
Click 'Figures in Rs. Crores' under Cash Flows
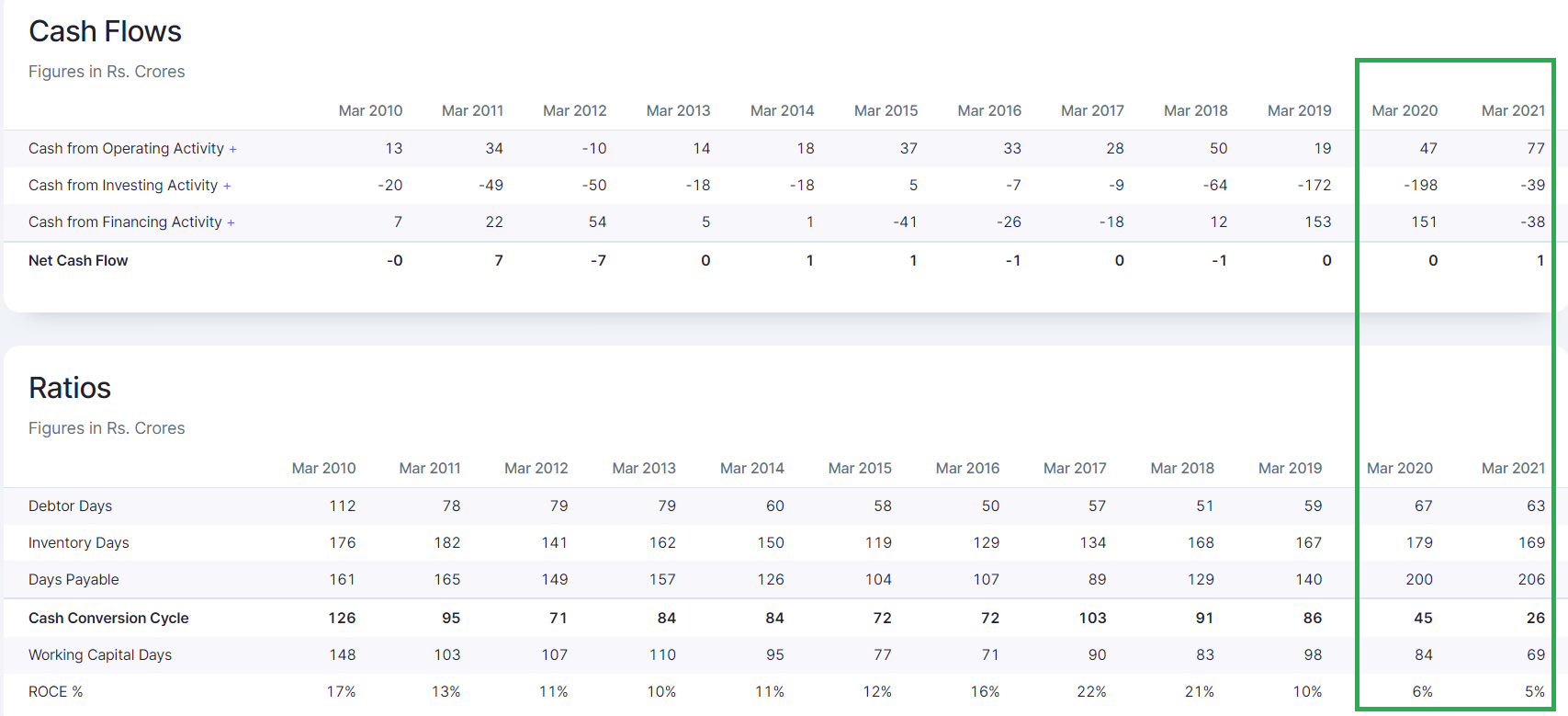pyautogui.click(x=107, y=72)
